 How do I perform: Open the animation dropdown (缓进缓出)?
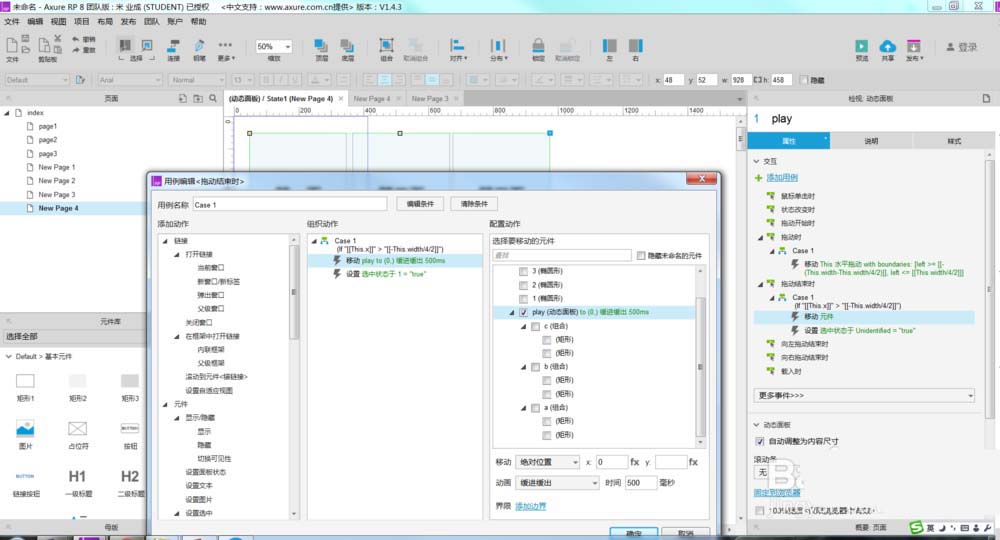click(557, 483)
